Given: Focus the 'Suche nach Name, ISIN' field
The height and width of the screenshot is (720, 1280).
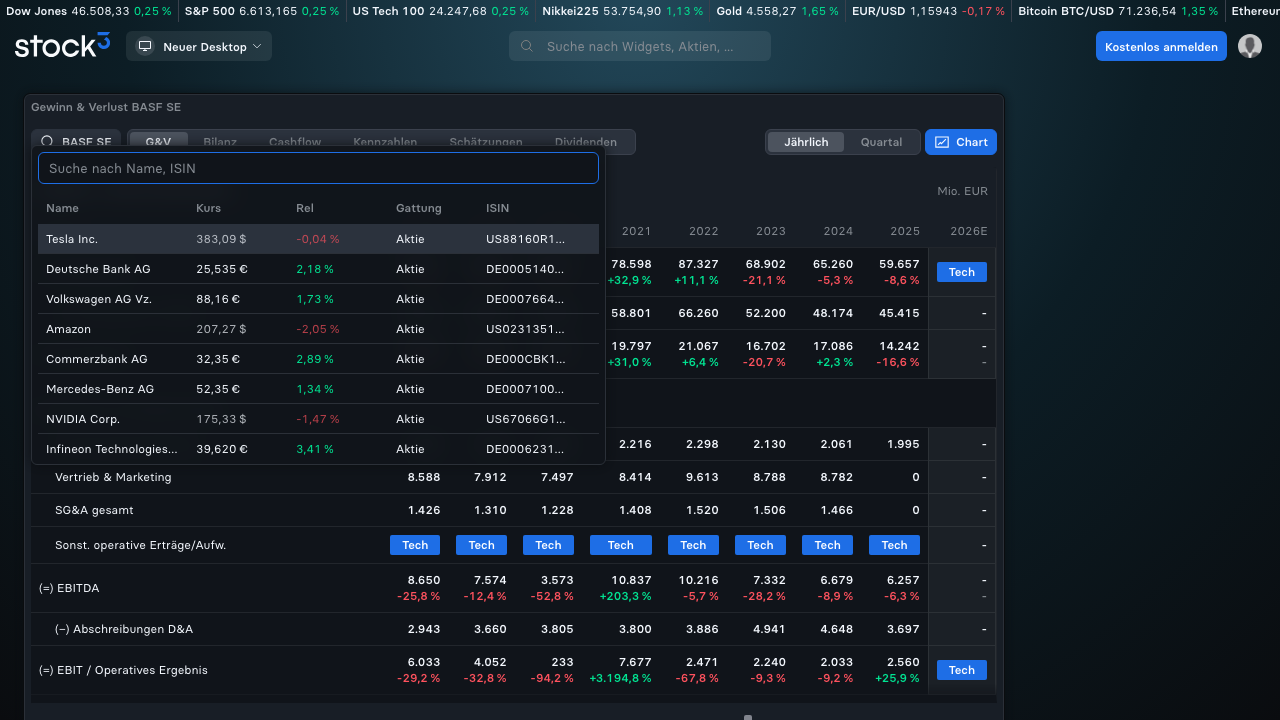Looking at the screenshot, I should click(x=318, y=168).
